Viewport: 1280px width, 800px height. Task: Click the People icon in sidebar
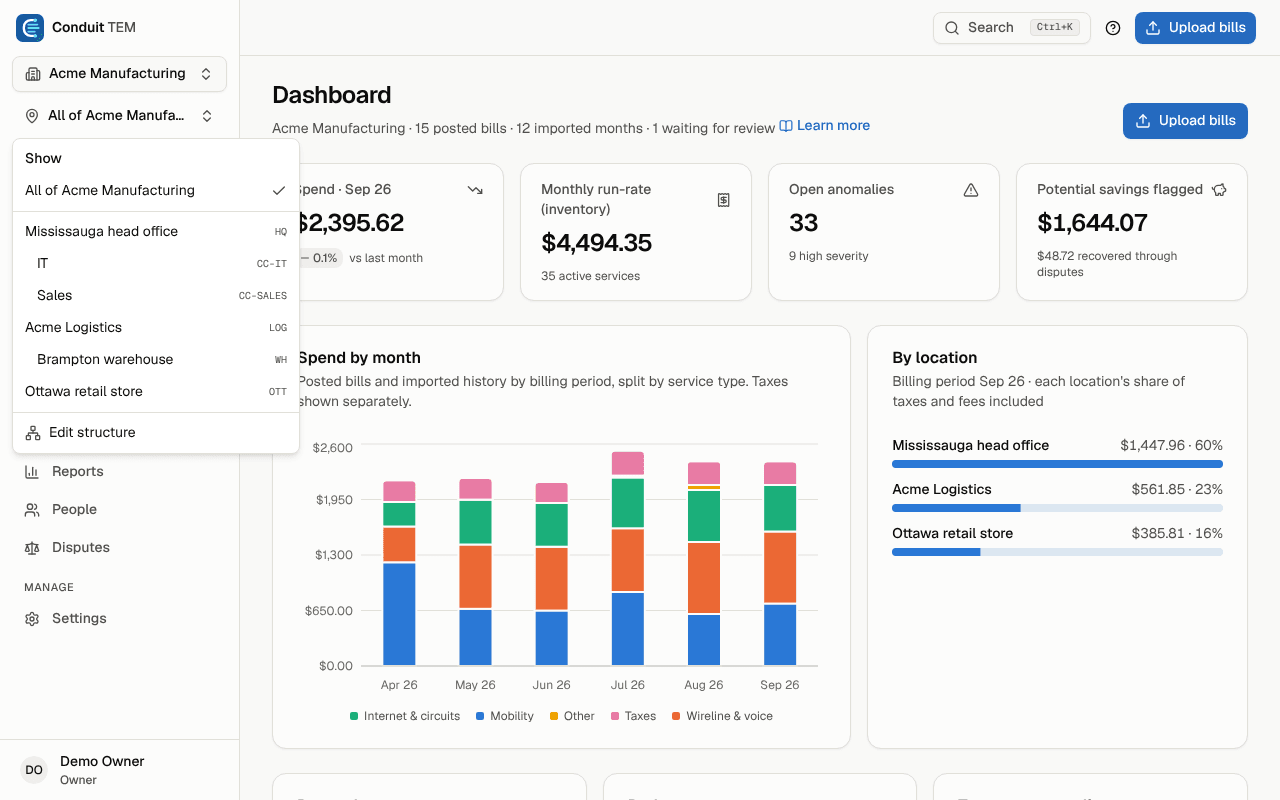pos(32,510)
